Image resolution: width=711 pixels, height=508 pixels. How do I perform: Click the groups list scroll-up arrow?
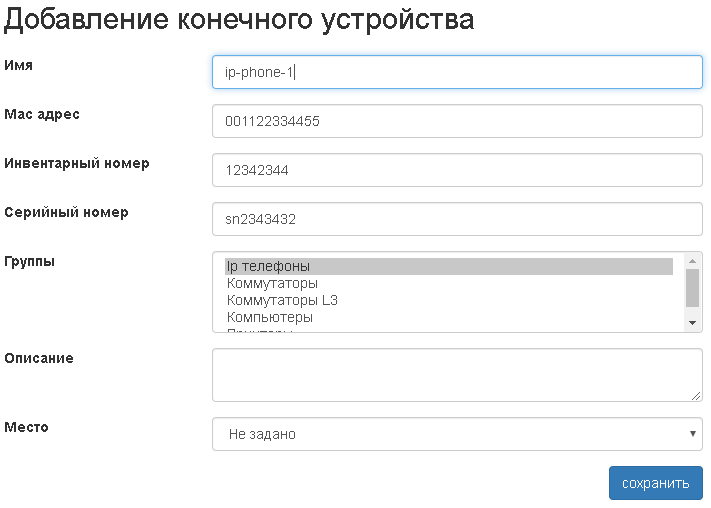coord(692,261)
